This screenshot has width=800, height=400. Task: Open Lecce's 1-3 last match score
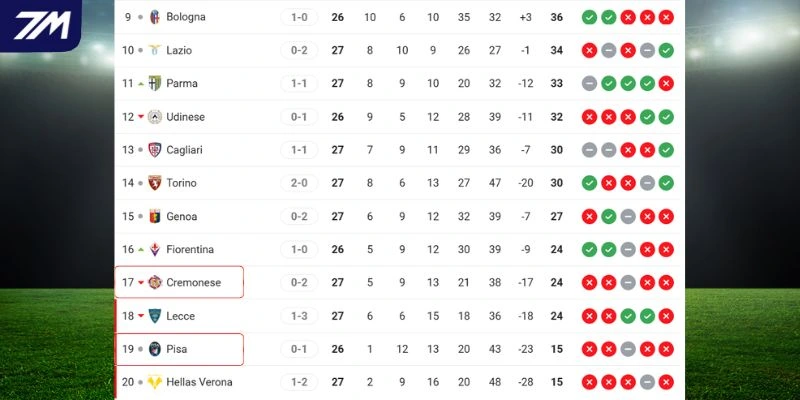click(299, 316)
